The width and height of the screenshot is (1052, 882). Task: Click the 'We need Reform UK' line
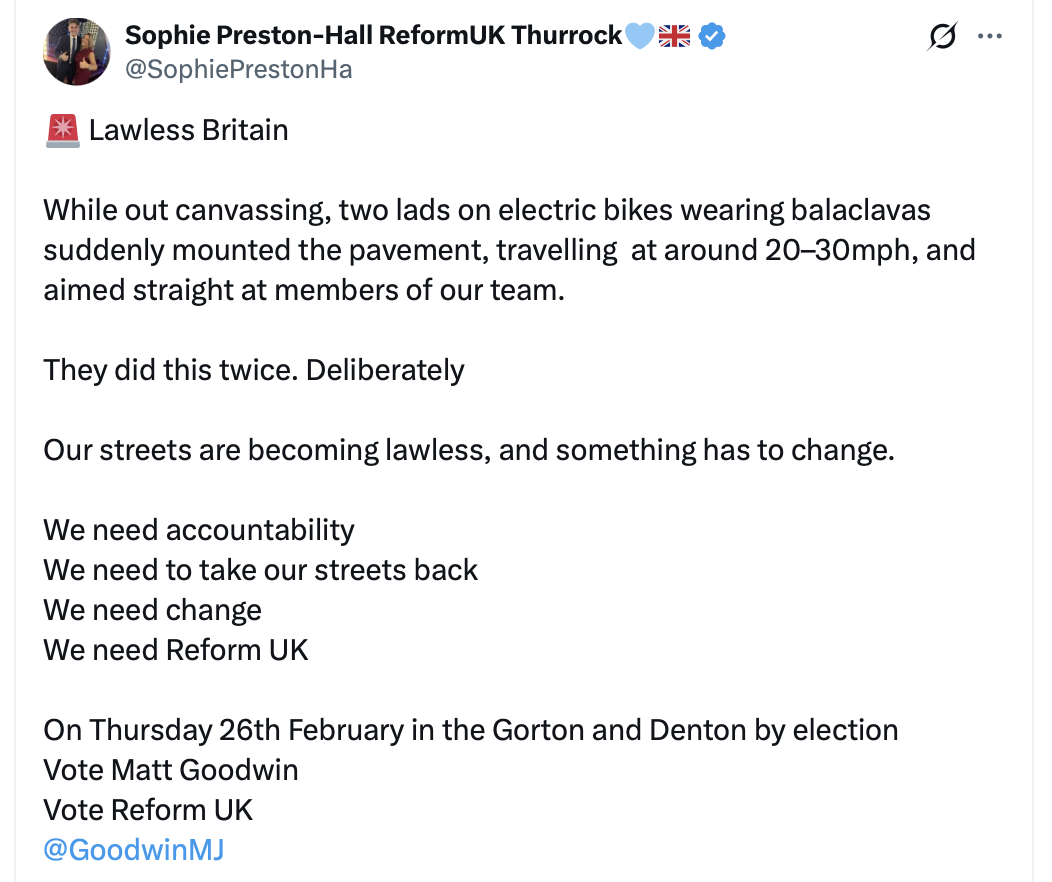pyautogui.click(x=176, y=650)
